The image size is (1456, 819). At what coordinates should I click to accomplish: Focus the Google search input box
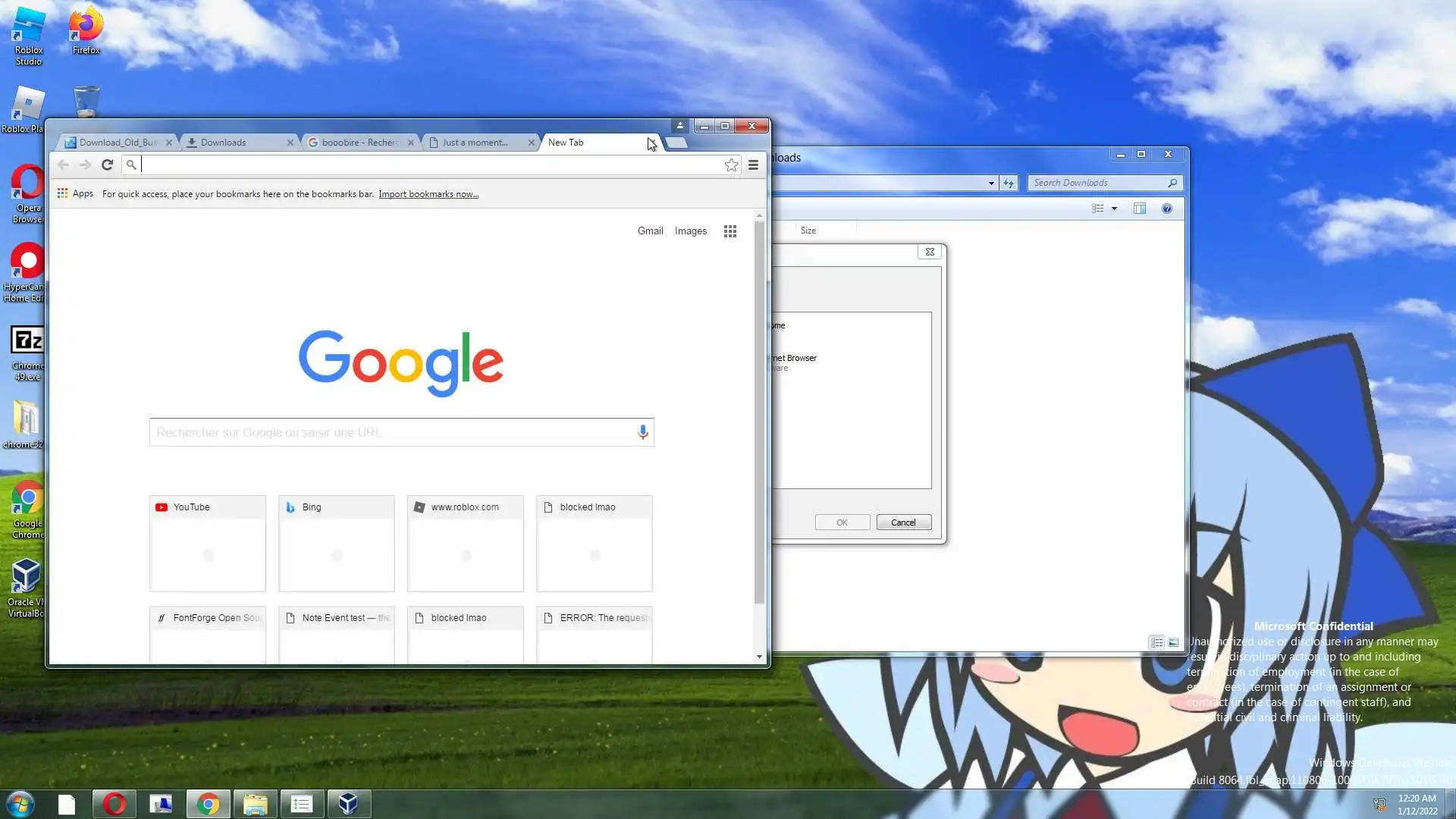(x=391, y=432)
